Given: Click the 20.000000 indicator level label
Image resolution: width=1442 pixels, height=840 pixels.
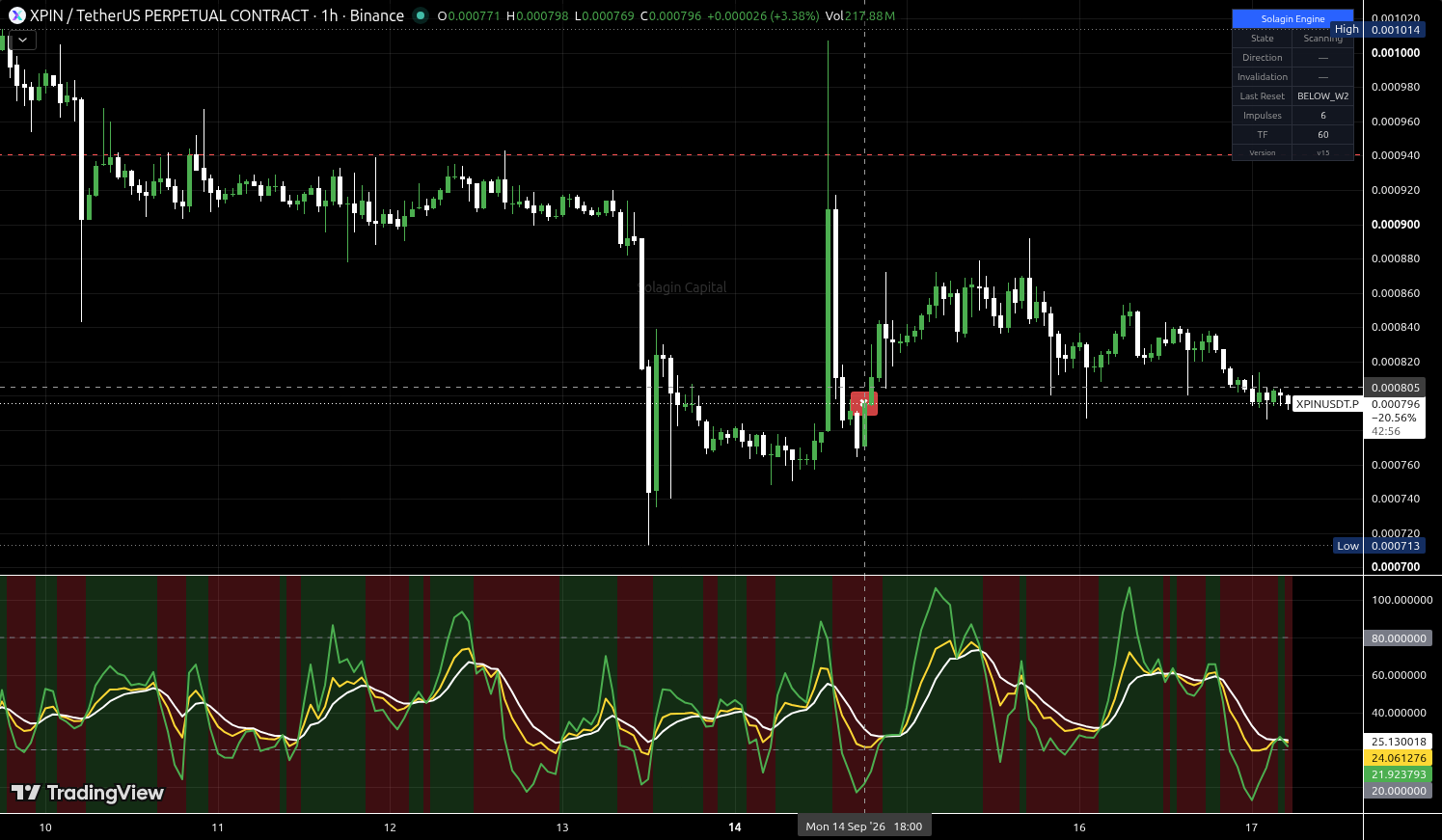Looking at the screenshot, I should (1399, 791).
